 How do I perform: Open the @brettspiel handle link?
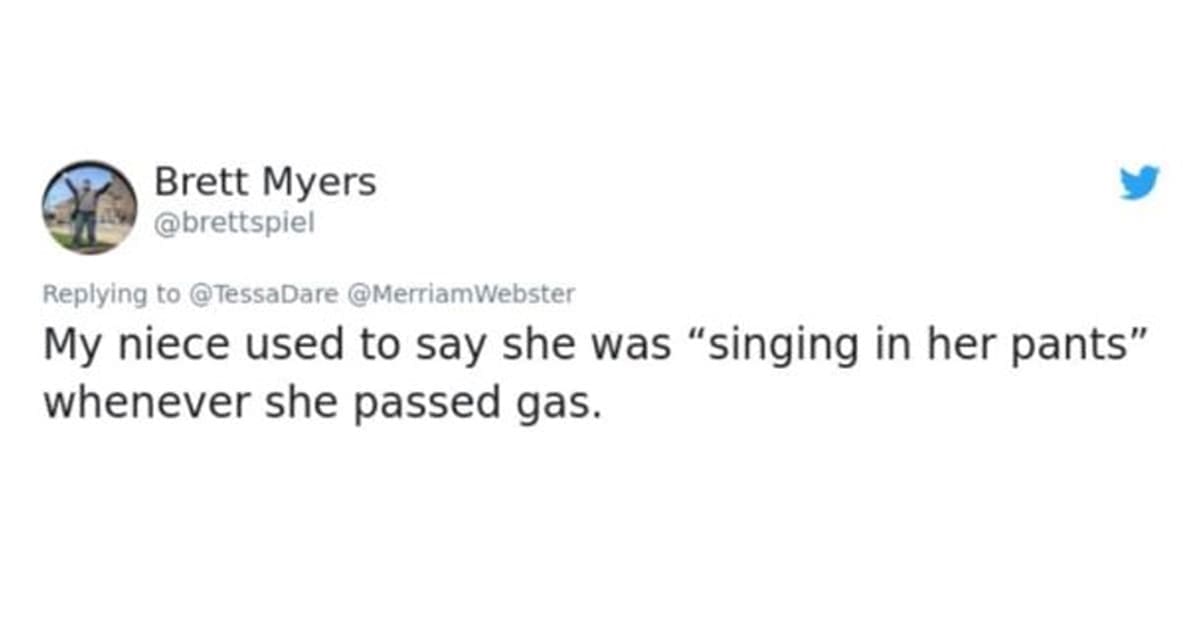click(234, 223)
